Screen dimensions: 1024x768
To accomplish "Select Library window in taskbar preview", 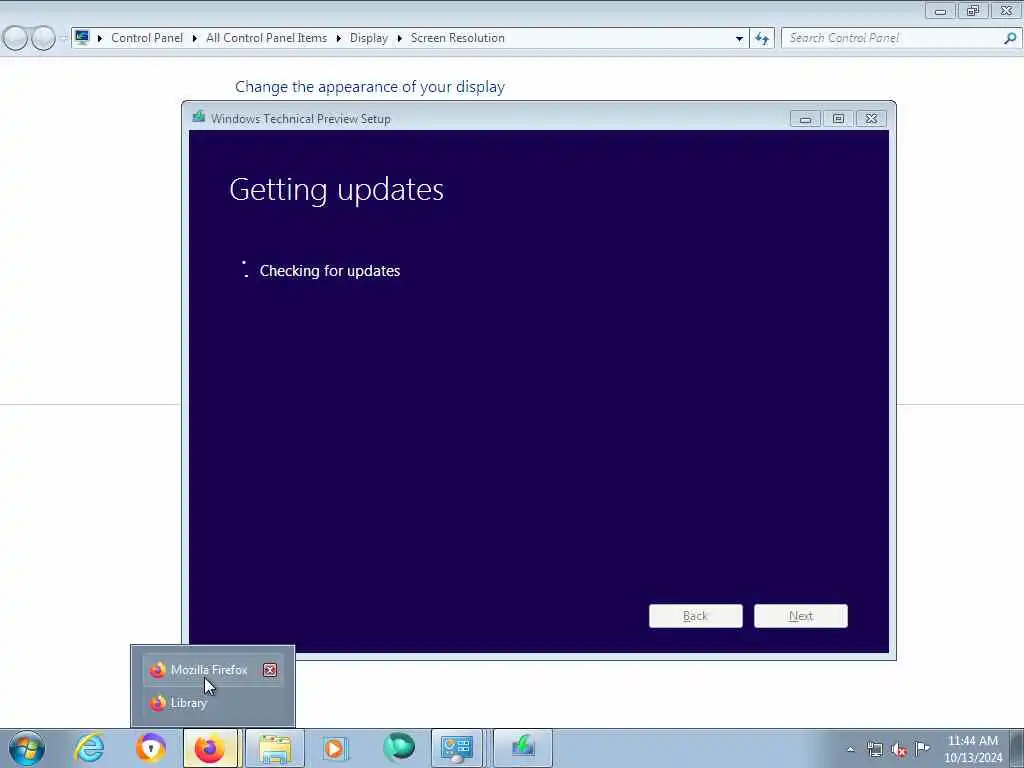I will tap(213, 703).
